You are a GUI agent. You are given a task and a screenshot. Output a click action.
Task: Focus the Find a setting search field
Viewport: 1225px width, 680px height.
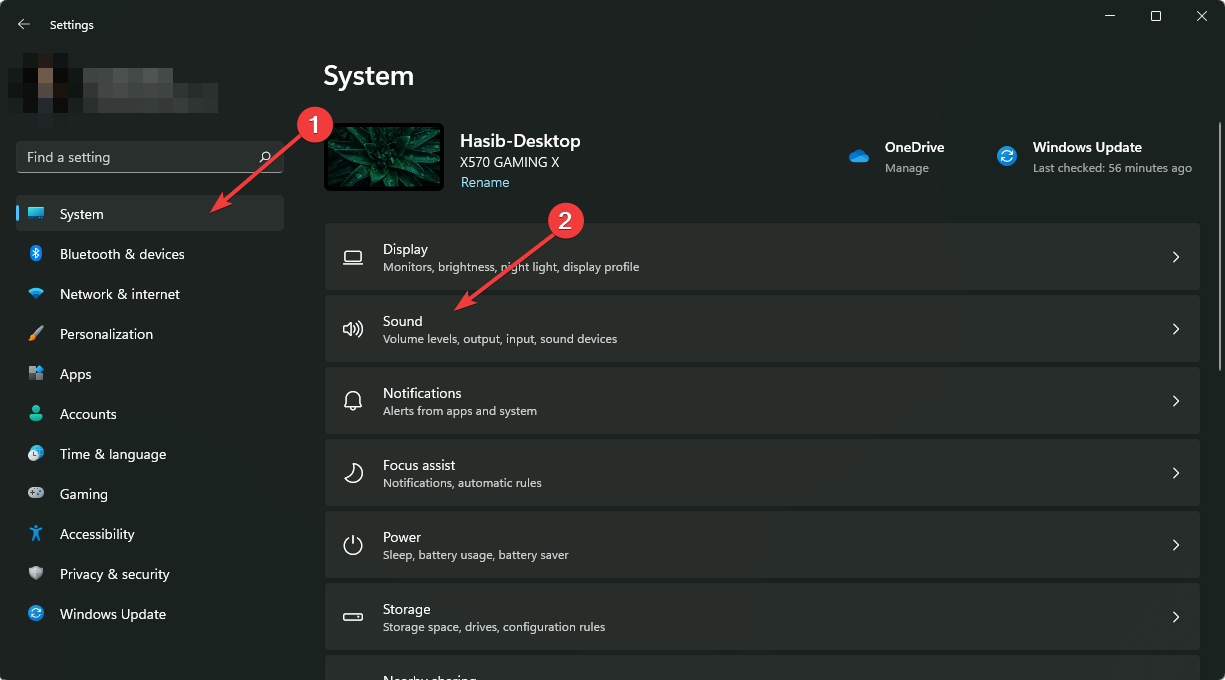[150, 157]
